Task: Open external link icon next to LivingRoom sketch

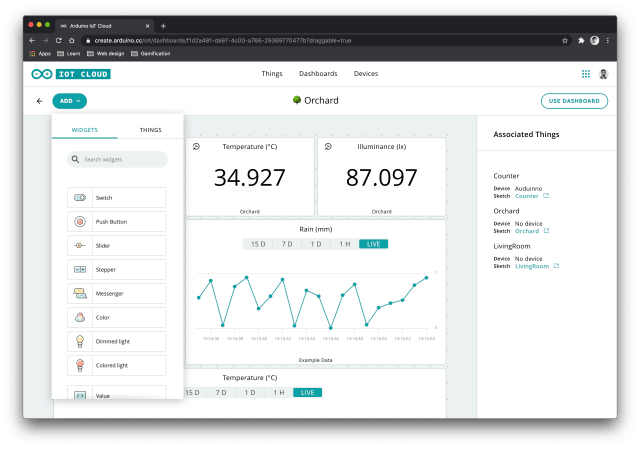Action: [556, 266]
